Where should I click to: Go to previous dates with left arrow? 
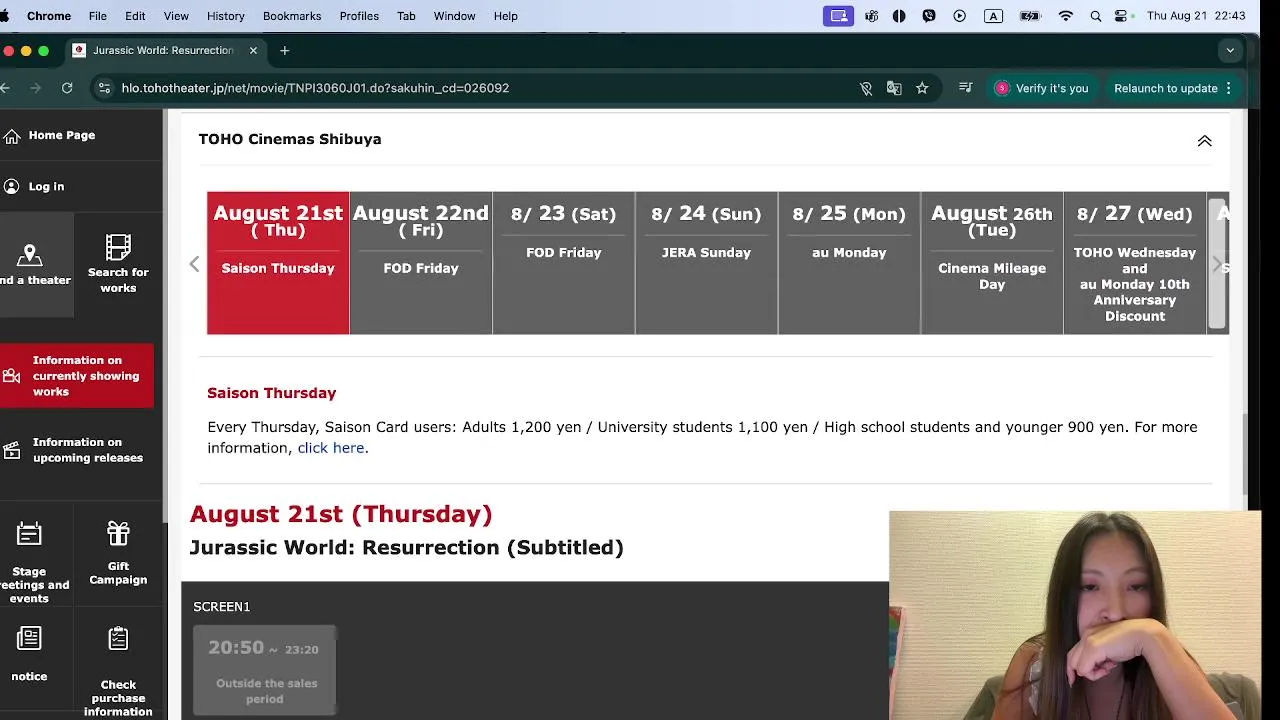(x=194, y=264)
